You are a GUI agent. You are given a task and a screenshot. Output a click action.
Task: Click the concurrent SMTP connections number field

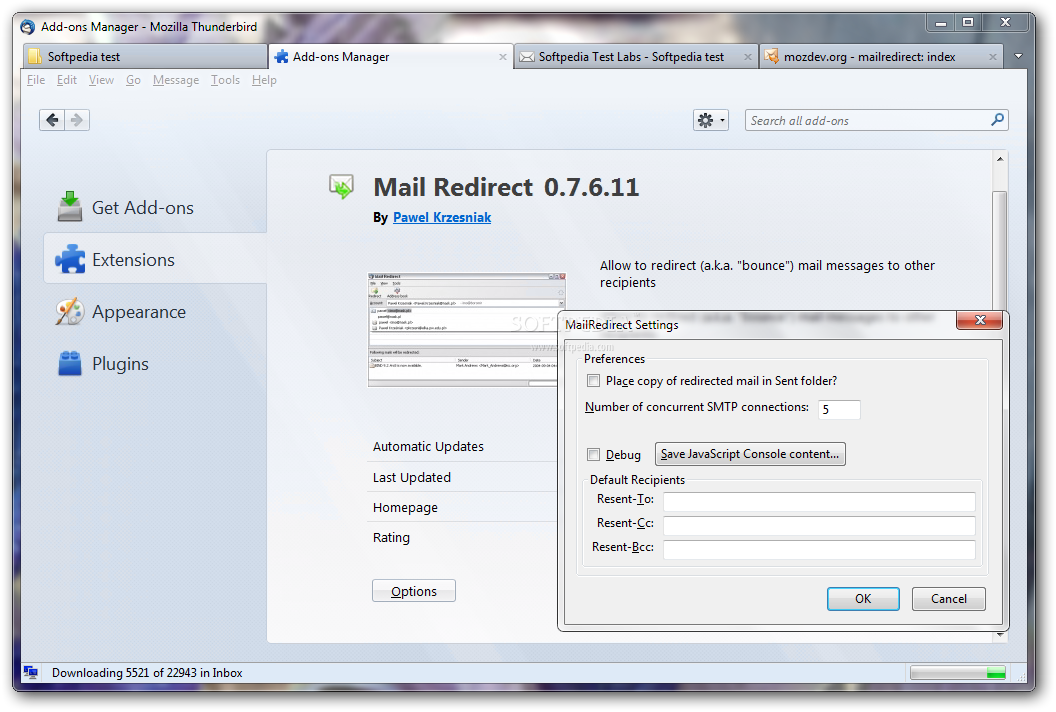click(x=839, y=410)
